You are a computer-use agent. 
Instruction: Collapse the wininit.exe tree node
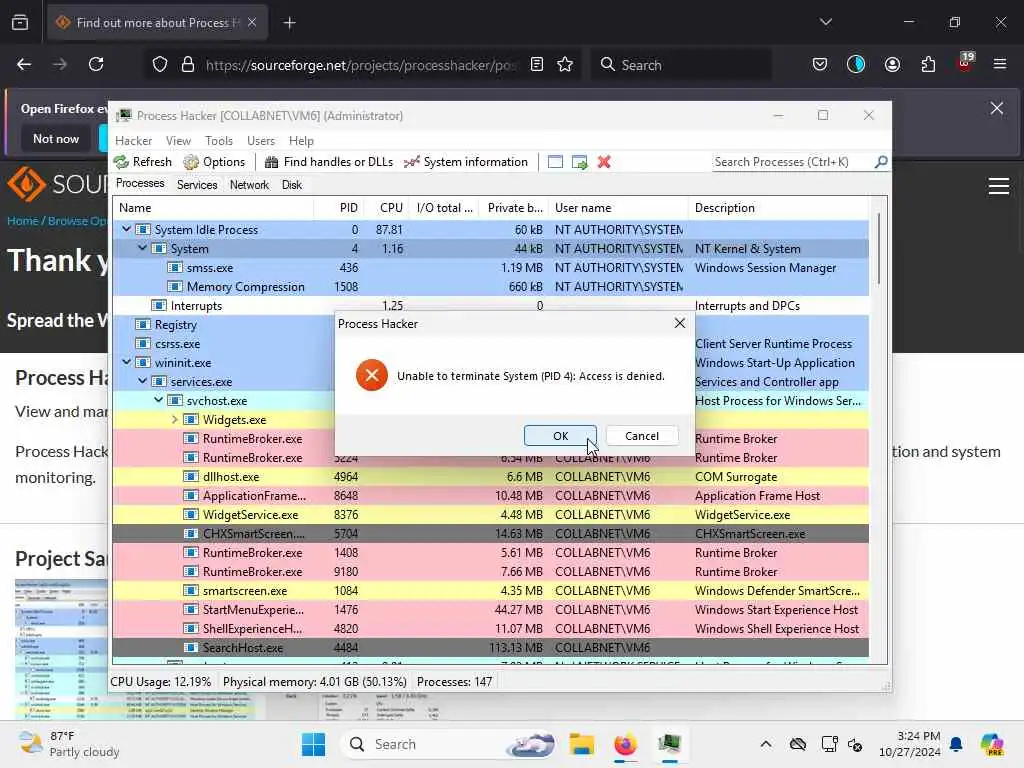126,362
